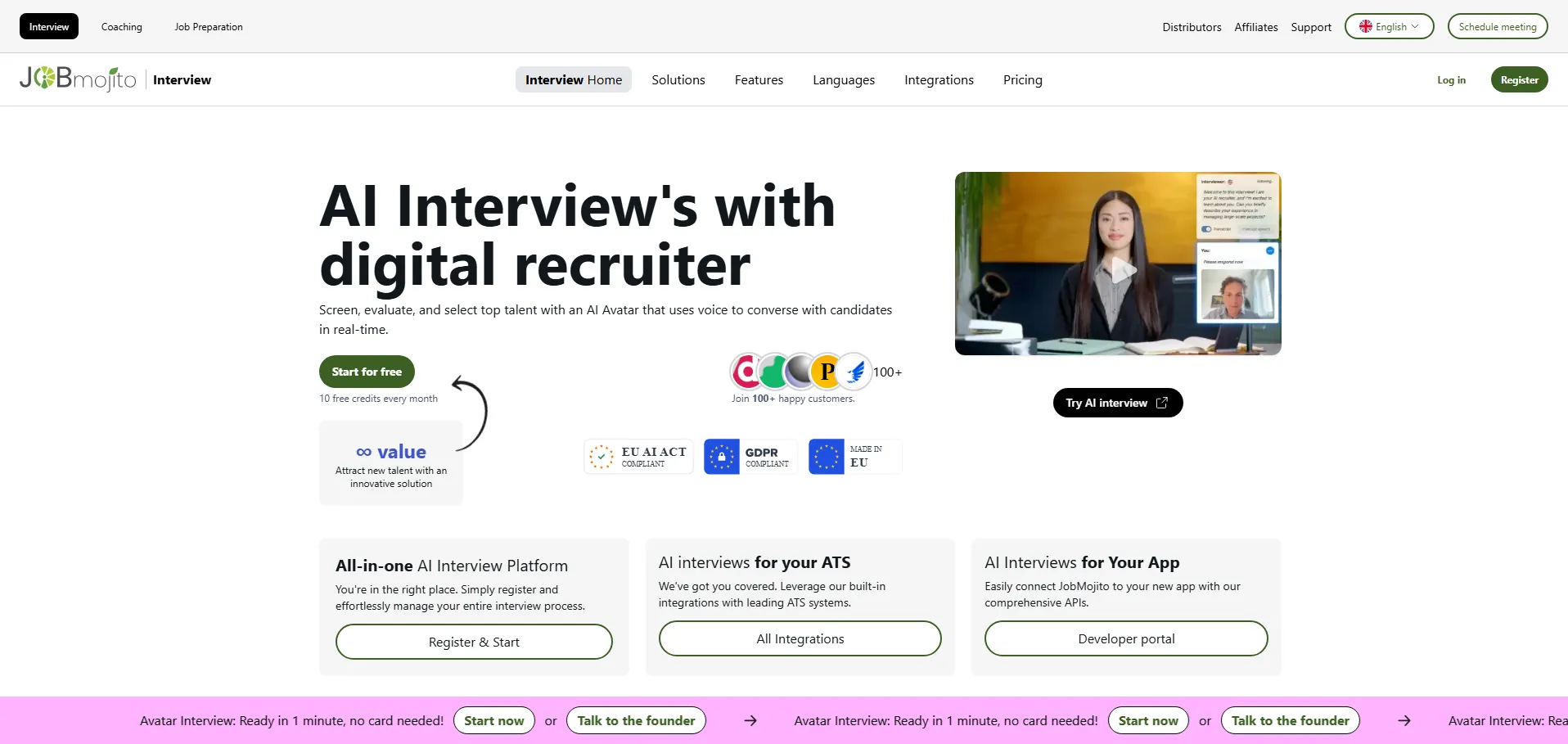Open the Developer portal
The image size is (1568, 744).
tap(1126, 638)
